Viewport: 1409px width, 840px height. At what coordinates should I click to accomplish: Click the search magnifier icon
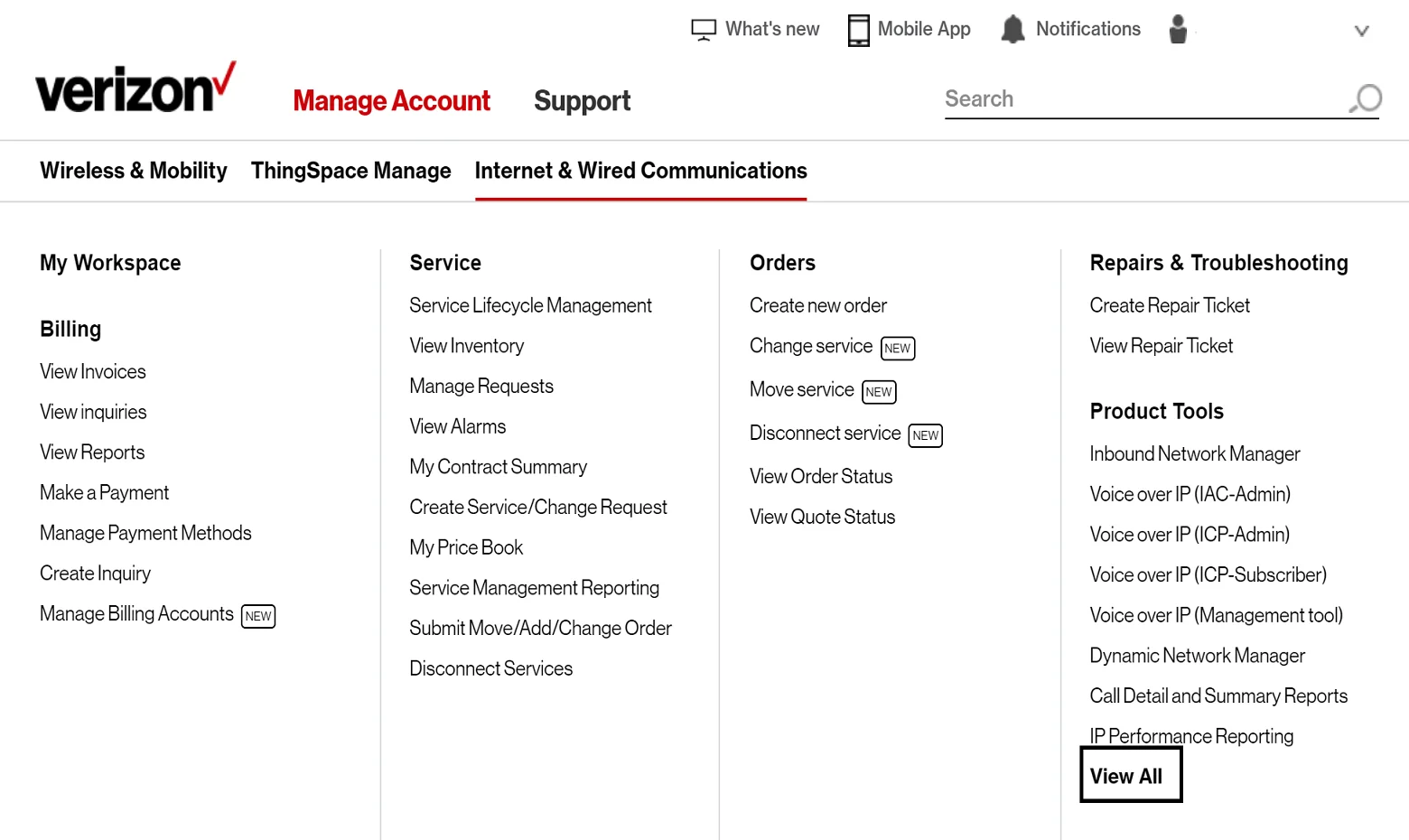(1367, 98)
